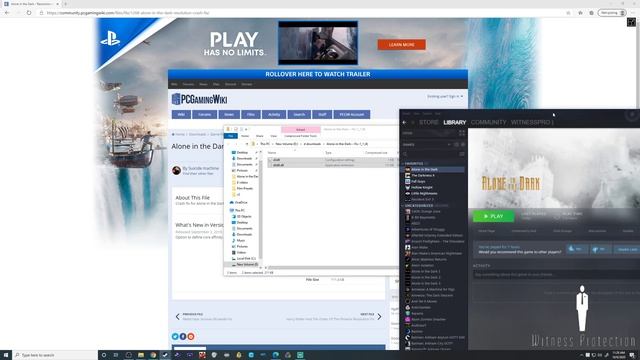Click the PlayStation ad video thumbnail
This screenshot has width=640, height=360.
318,43
